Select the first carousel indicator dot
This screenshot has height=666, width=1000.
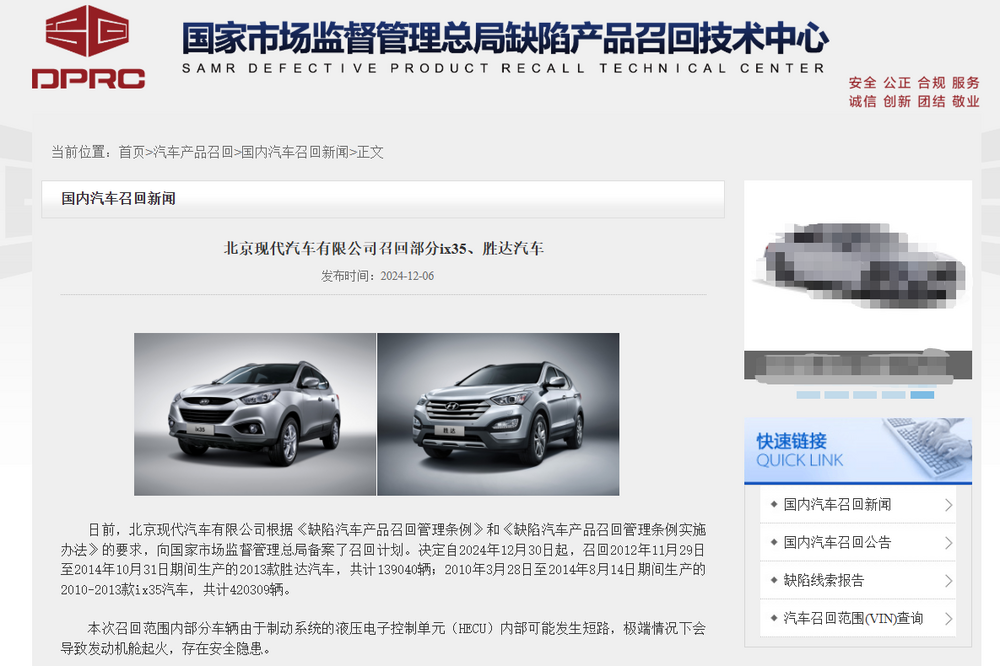coord(808,395)
